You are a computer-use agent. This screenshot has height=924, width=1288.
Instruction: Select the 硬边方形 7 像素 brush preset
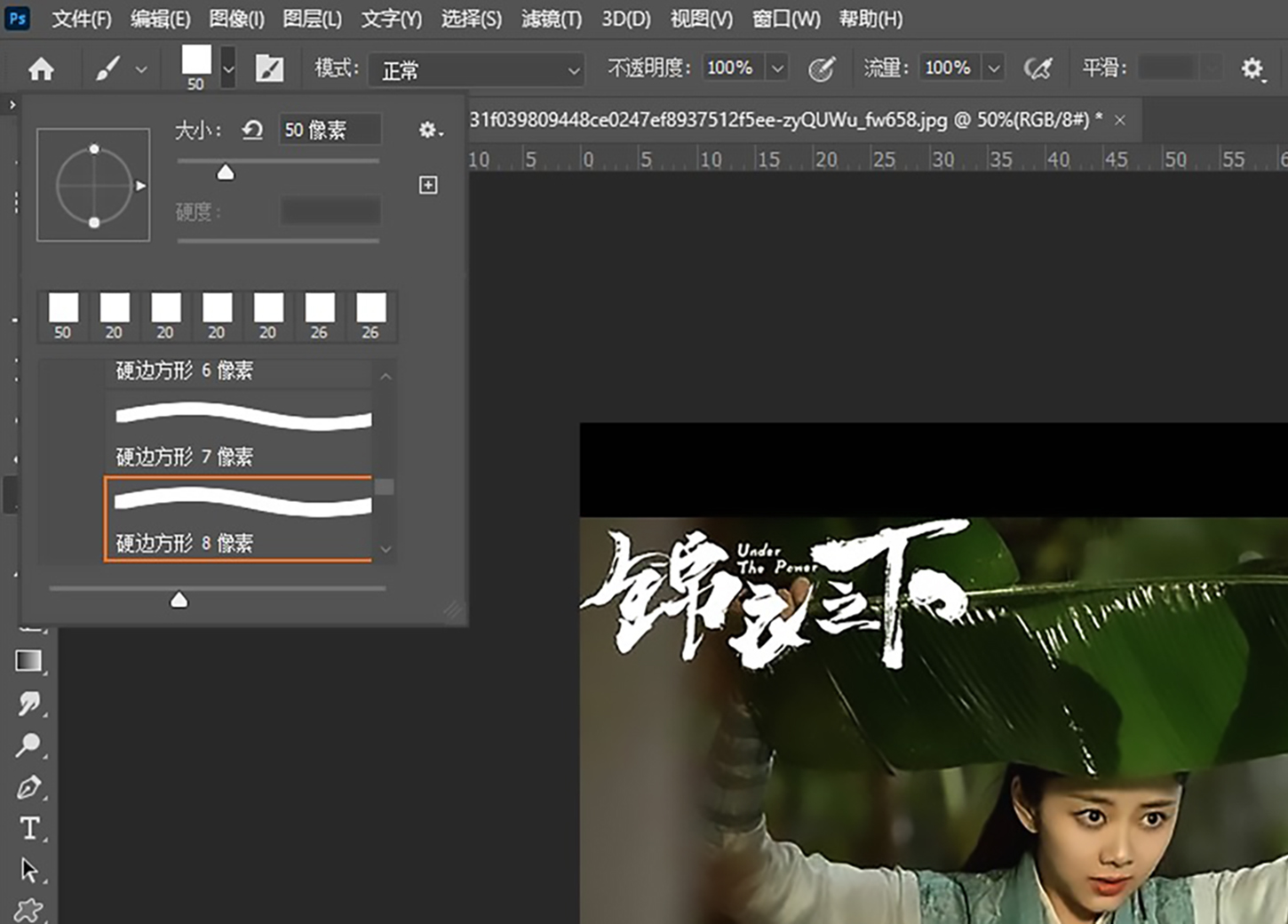pos(240,435)
